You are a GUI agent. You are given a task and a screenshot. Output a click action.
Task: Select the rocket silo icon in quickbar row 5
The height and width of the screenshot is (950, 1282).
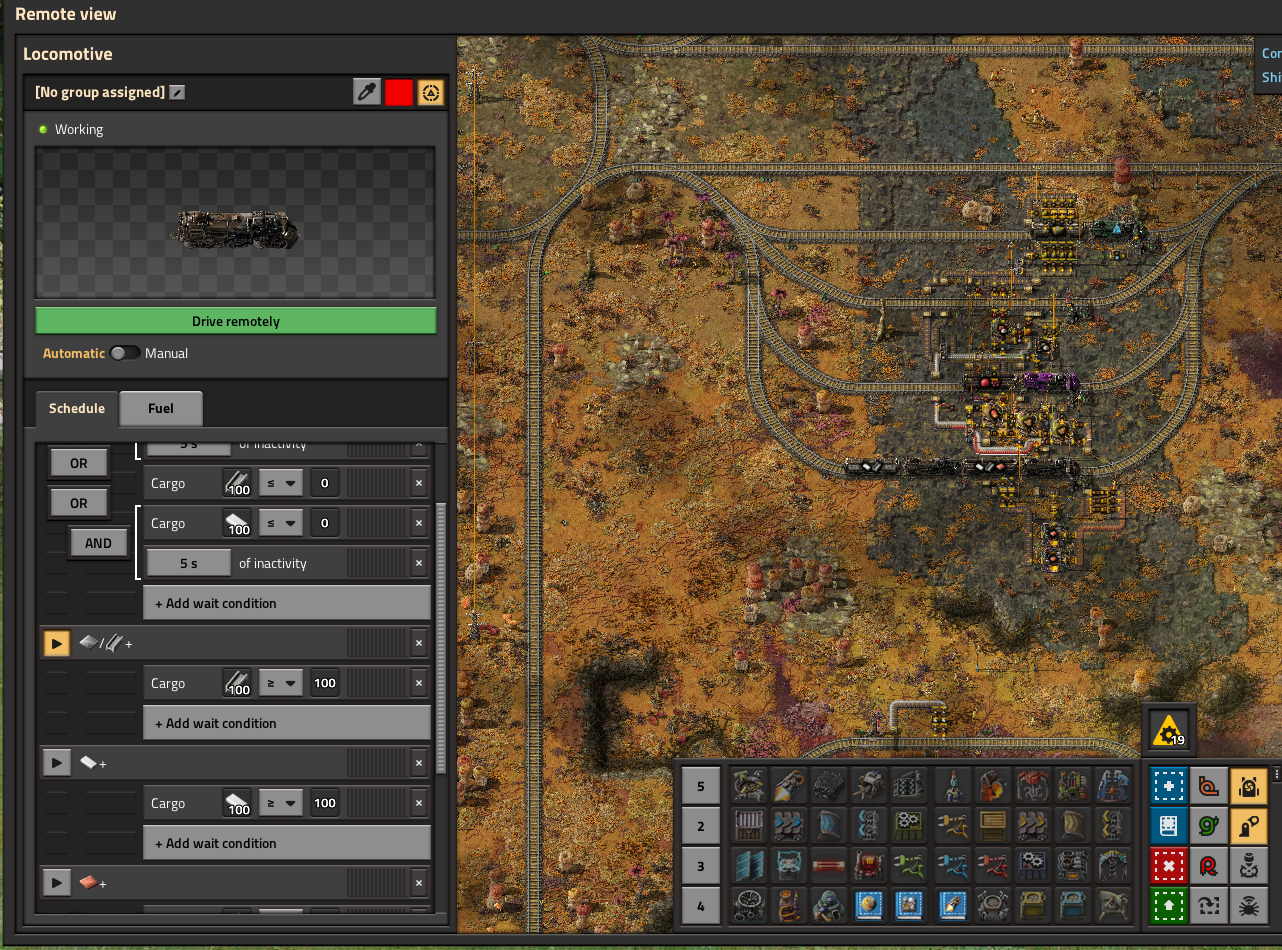(954, 786)
